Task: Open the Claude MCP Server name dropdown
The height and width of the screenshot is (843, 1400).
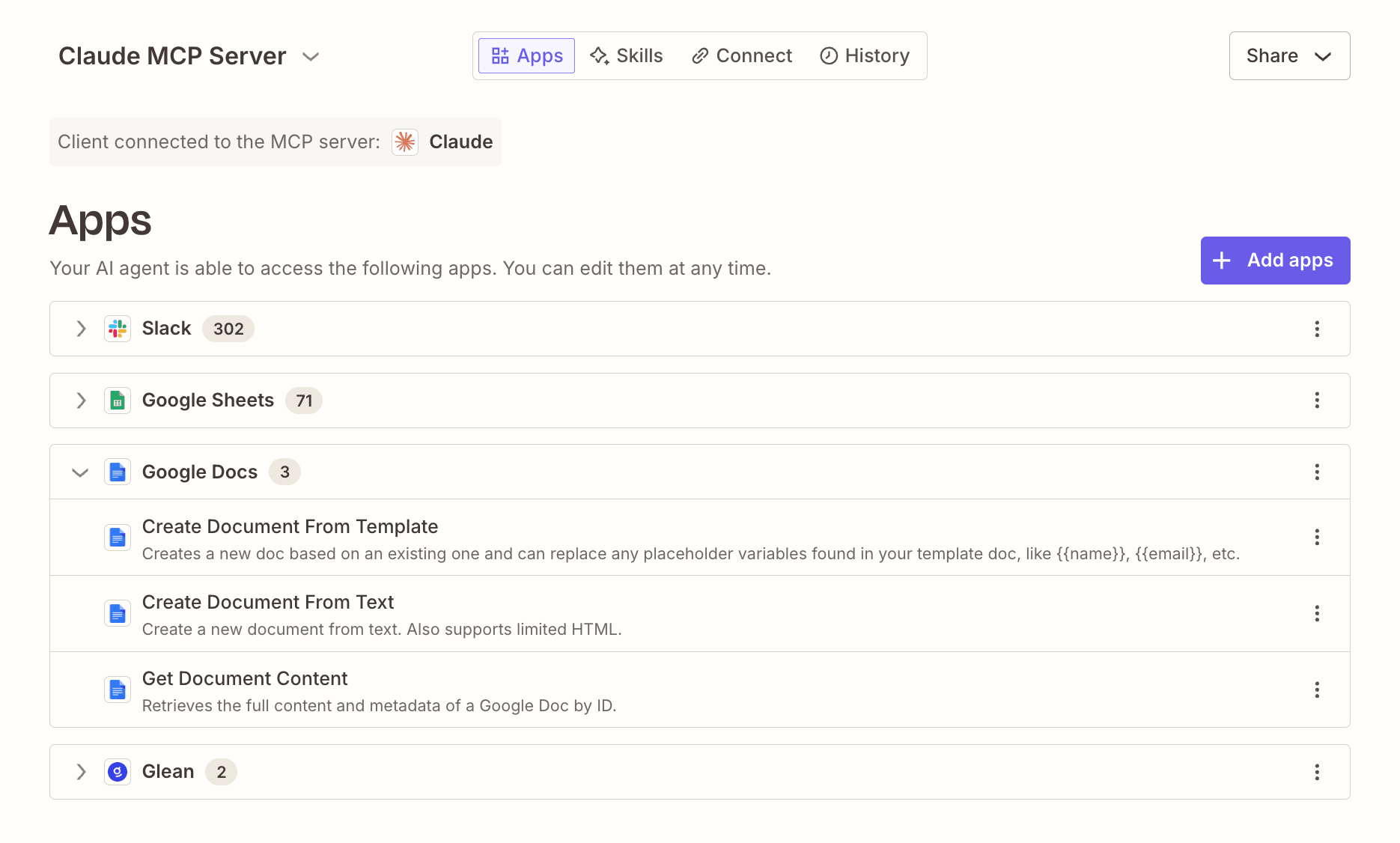Action: point(311,56)
